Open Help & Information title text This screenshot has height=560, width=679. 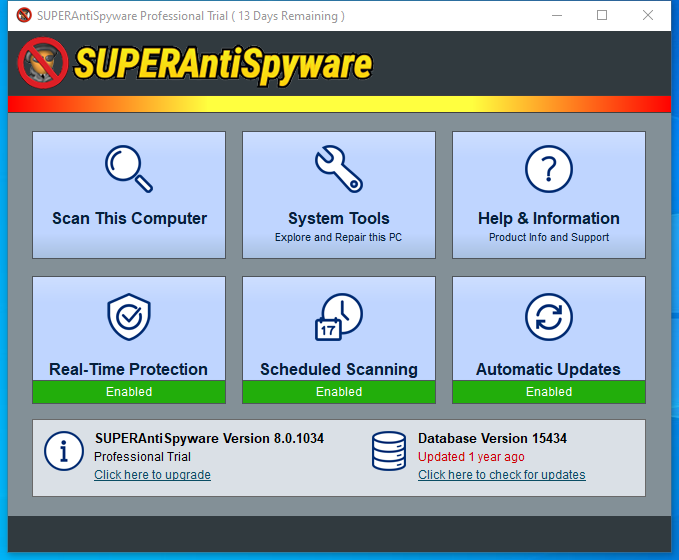pos(549,218)
